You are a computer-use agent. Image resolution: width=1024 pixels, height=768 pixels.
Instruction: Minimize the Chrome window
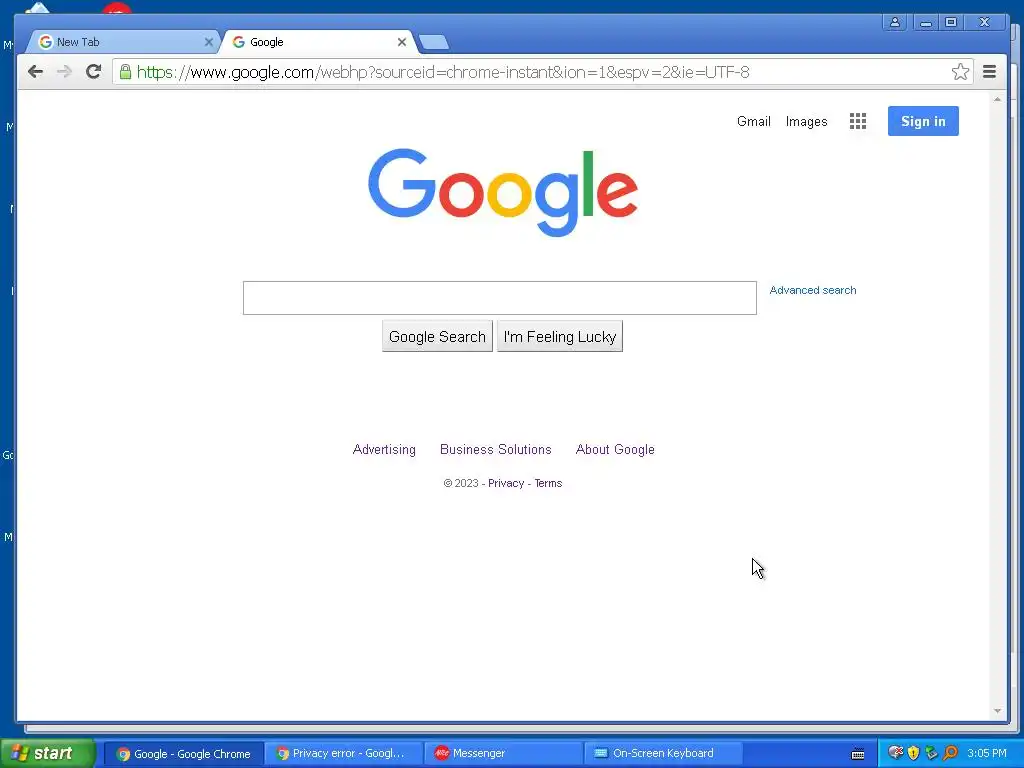925,22
